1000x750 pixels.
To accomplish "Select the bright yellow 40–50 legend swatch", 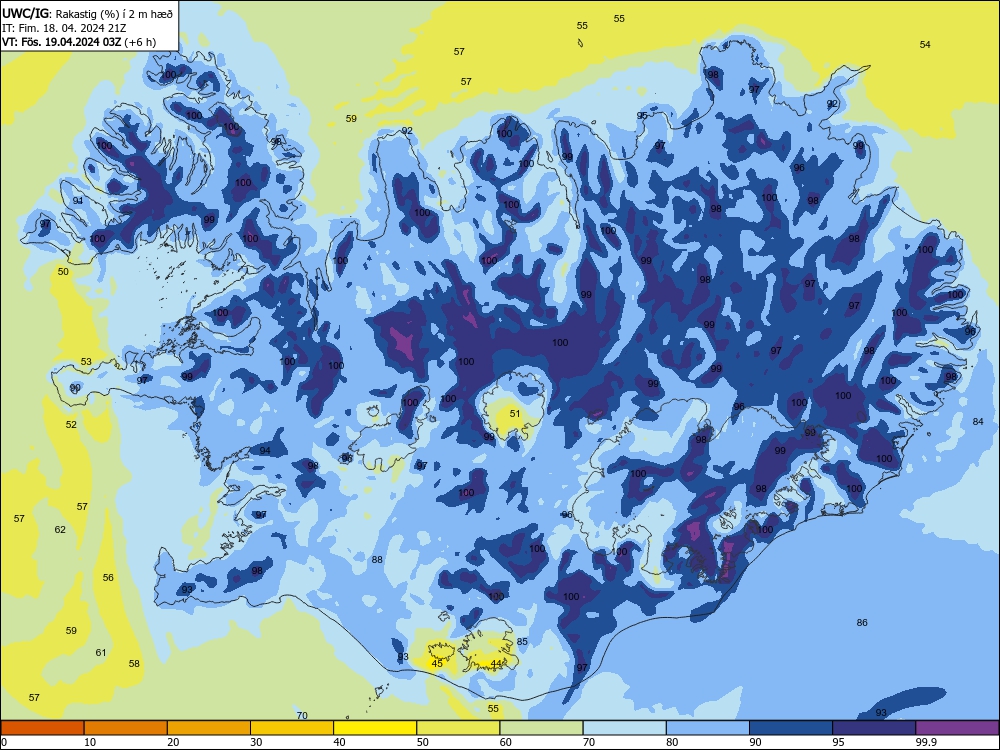I will pyautogui.click(x=375, y=728).
